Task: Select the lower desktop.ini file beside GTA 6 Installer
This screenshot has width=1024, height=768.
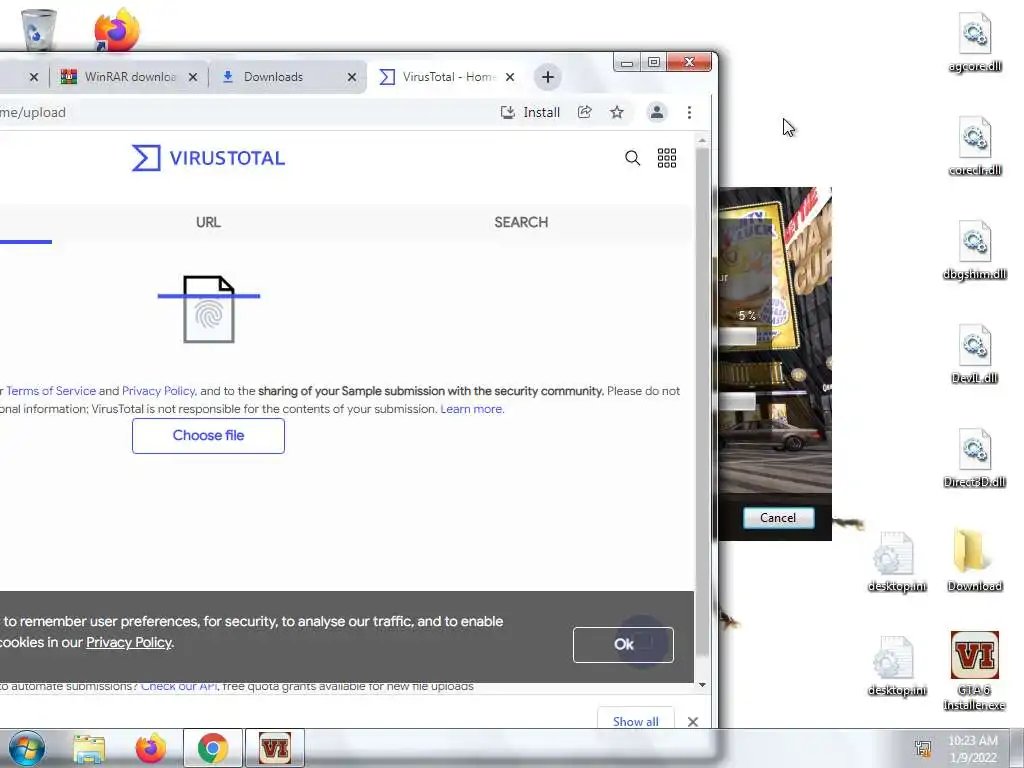Action: coord(897,666)
